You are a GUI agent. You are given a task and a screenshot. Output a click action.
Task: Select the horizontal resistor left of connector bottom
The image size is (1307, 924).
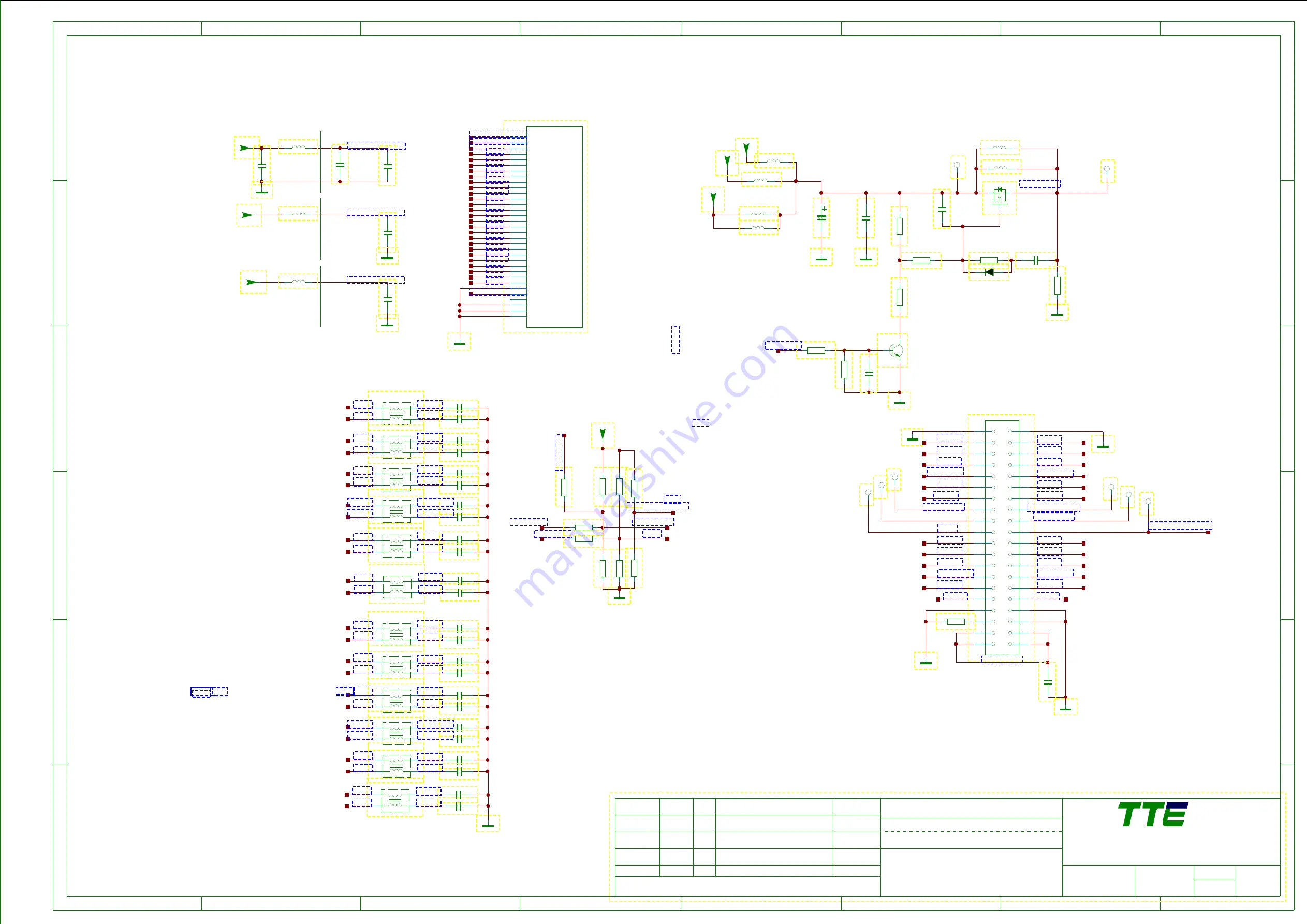956,621
